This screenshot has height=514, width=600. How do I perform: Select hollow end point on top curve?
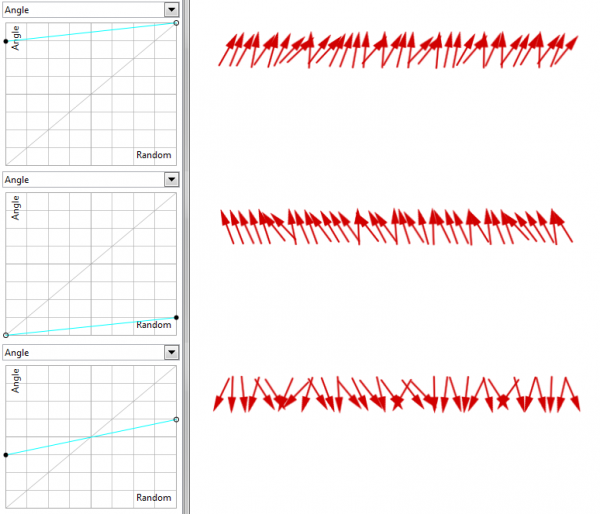tap(176, 23)
